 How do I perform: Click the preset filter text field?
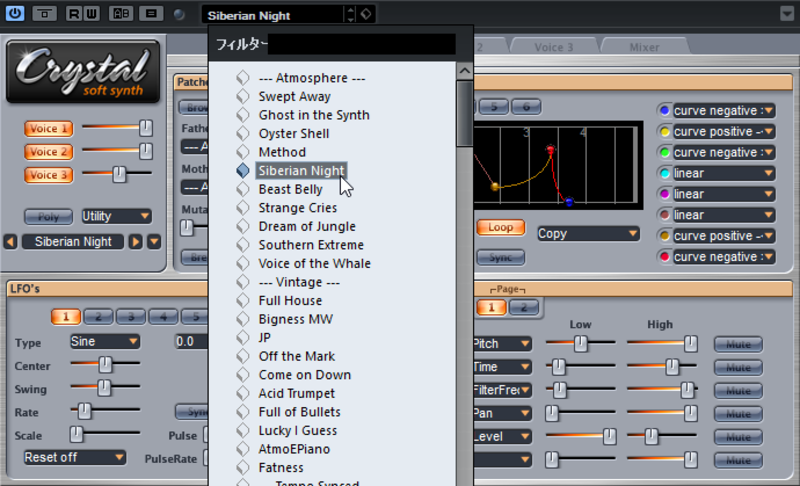pyautogui.click(x=361, y=44)
